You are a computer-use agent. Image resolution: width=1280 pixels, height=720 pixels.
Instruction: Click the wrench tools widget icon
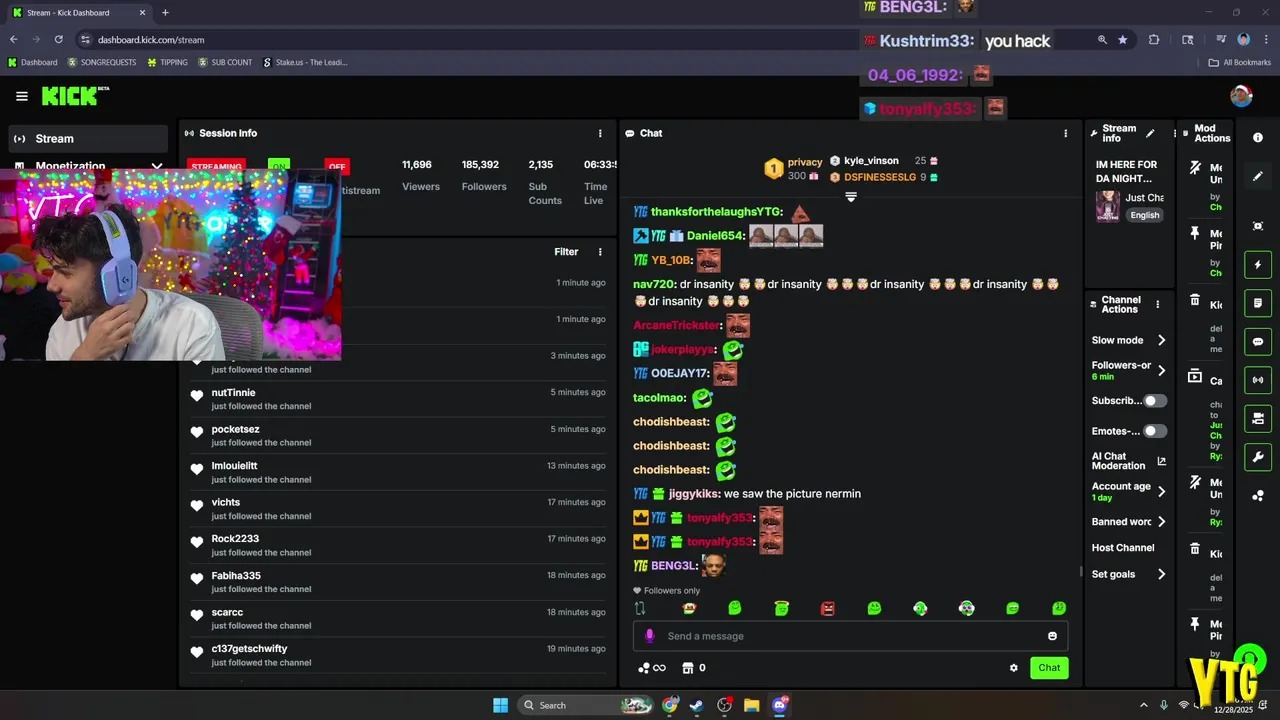pyautogui.click(x=1258, y=457)
